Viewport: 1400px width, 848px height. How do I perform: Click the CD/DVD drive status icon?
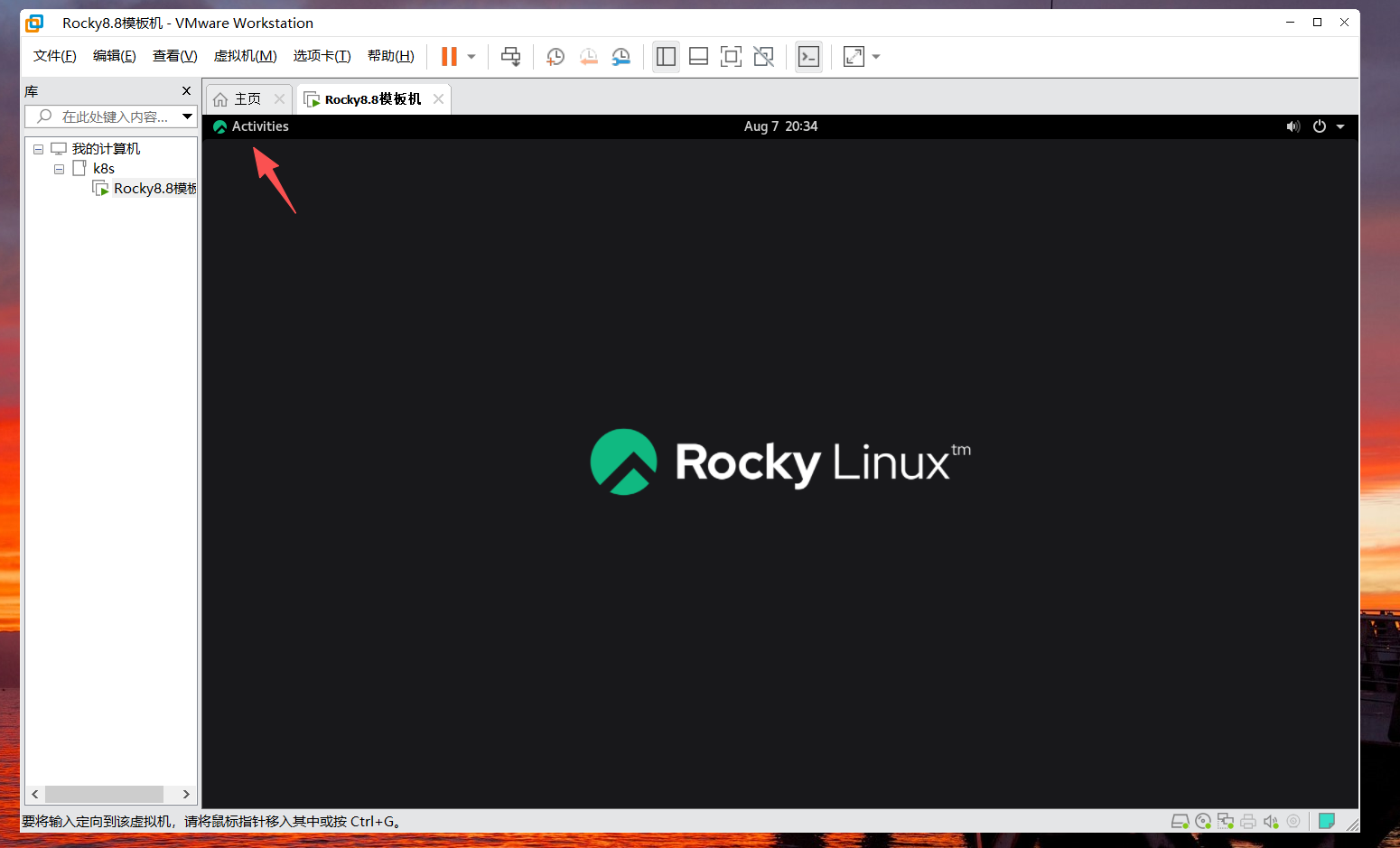(x=1203, y=821)
